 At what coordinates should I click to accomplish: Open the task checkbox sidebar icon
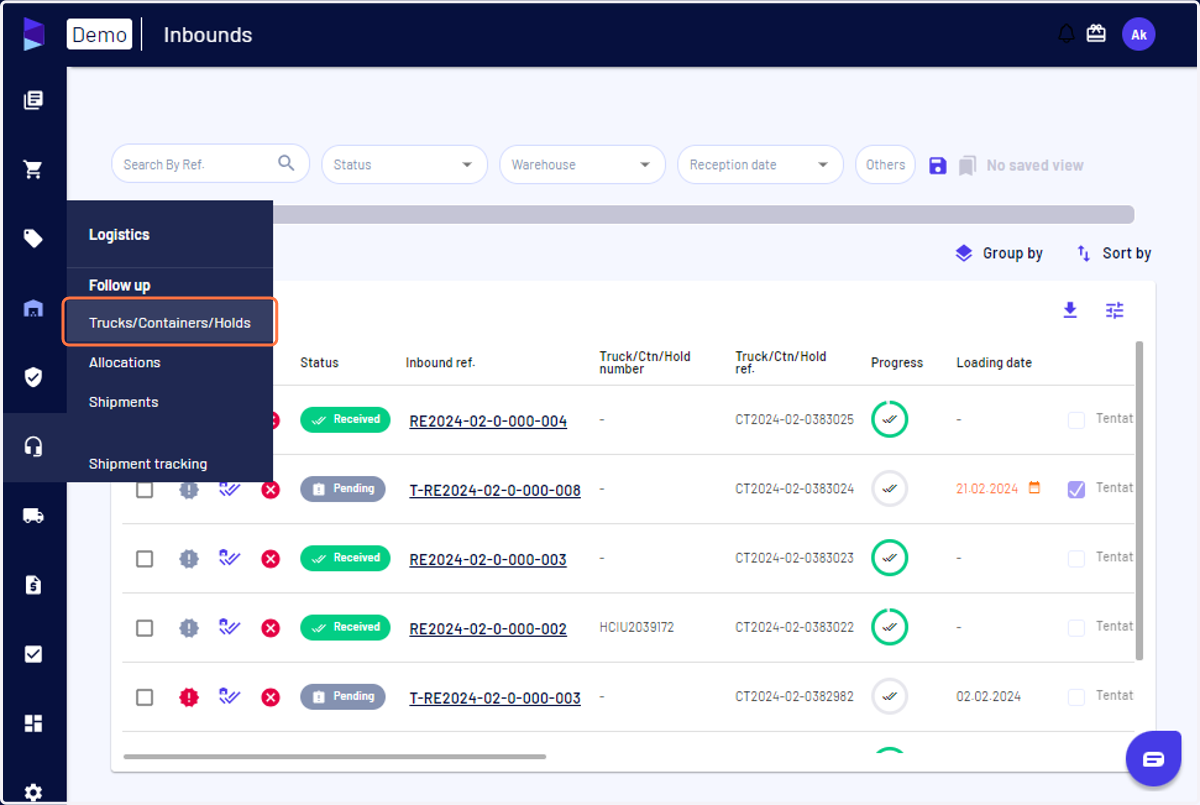pos(33,654)
